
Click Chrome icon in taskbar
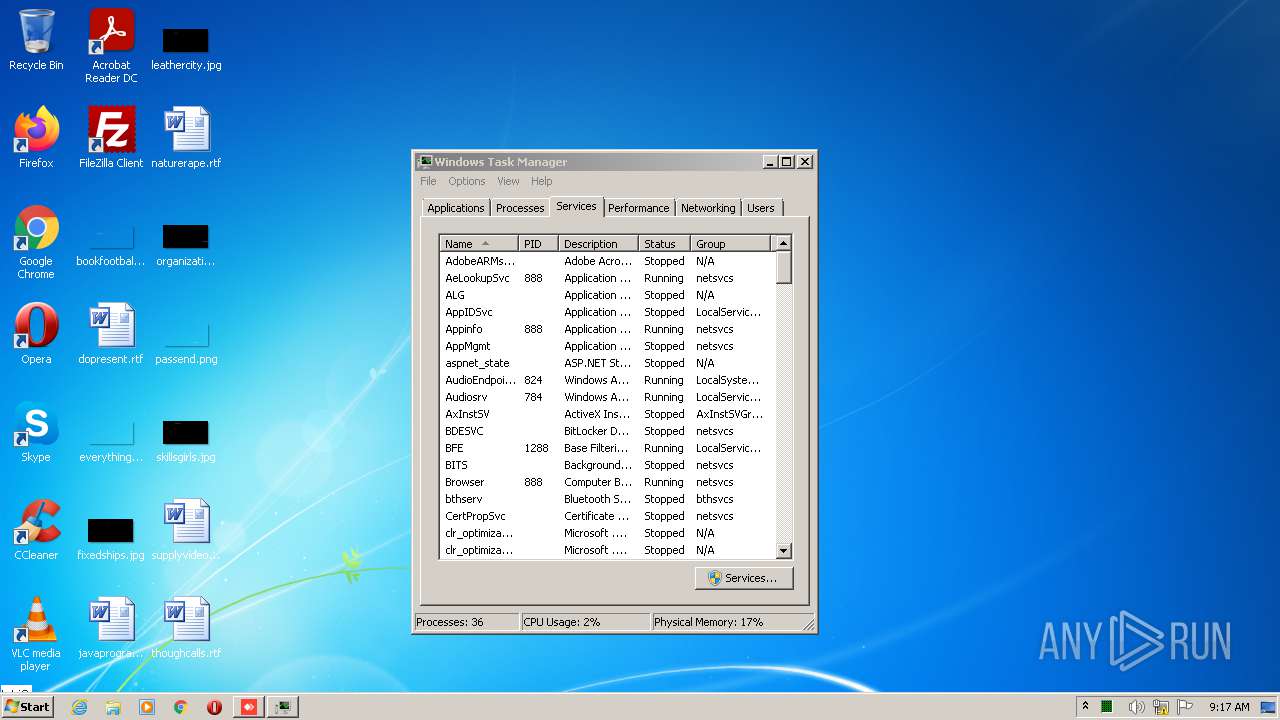(x=181, y=707)
